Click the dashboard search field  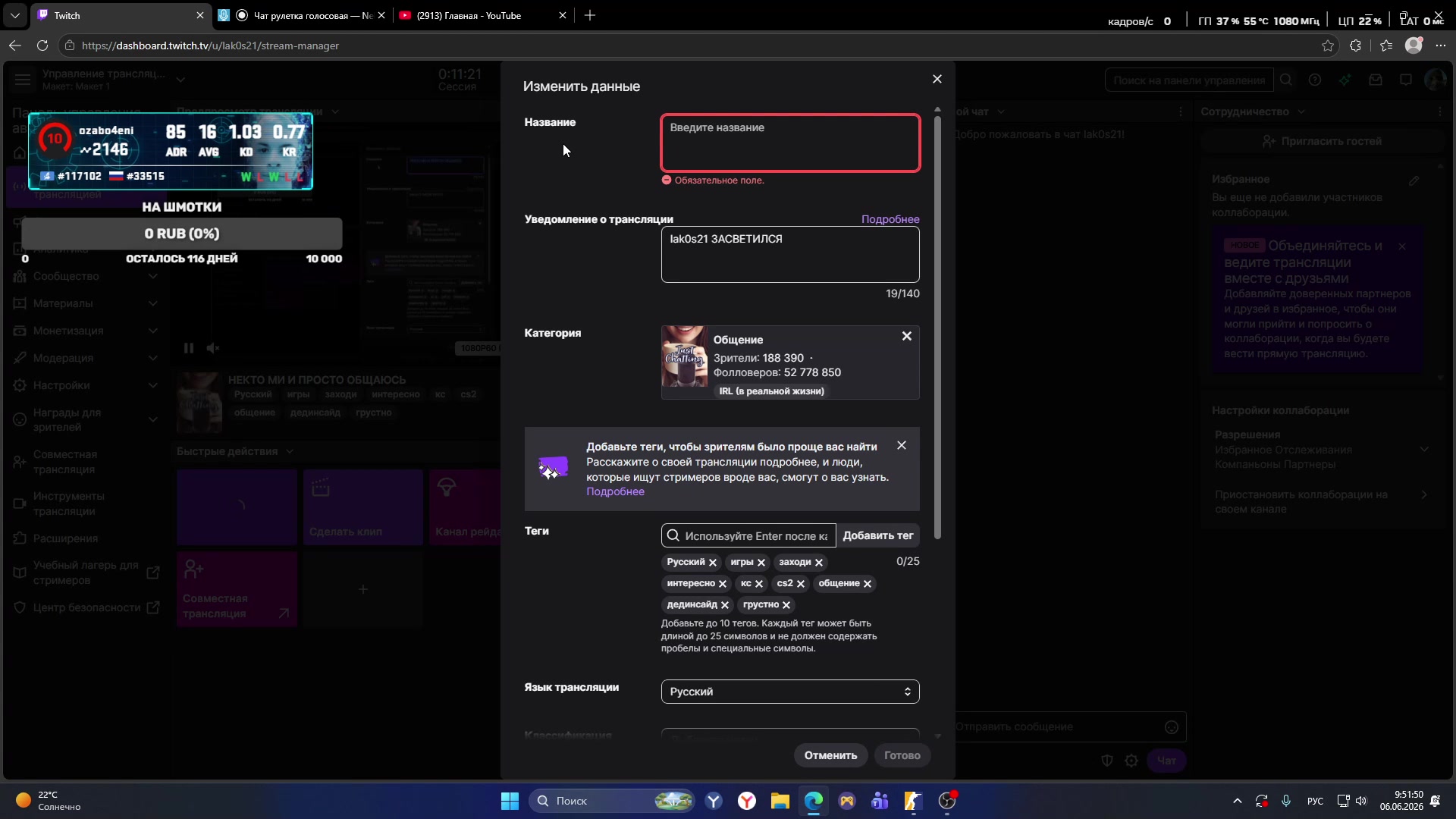pos(1189,80)
